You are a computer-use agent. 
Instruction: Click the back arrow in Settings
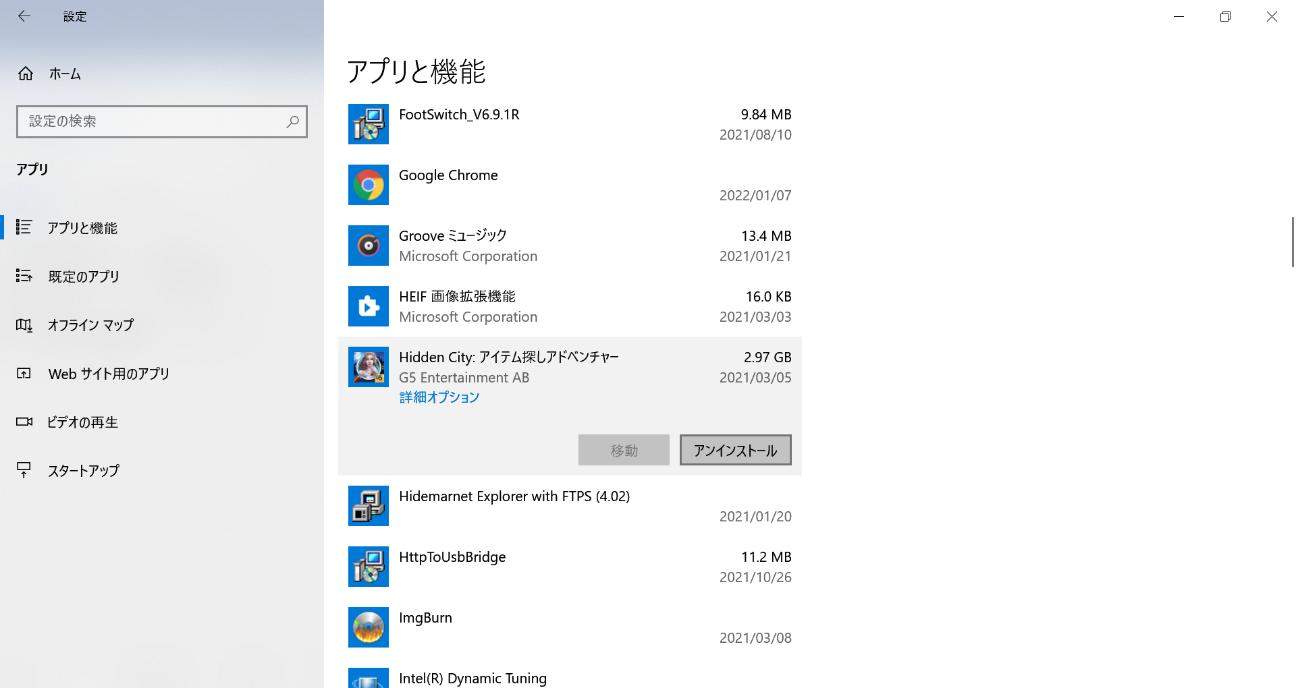[23, 16]
